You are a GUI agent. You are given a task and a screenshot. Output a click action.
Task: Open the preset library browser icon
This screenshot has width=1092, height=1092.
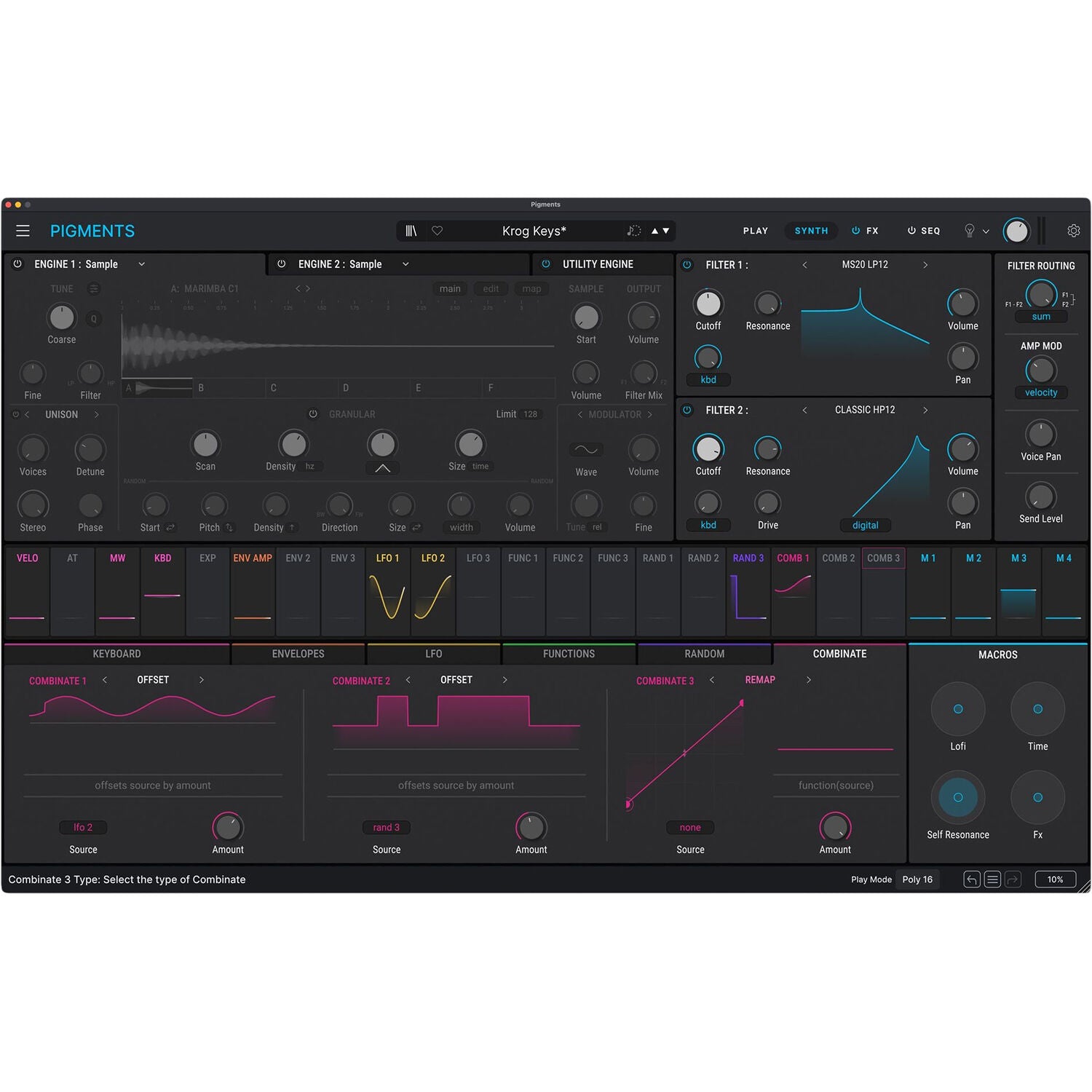pyautogui.click(x=411, y=231)
